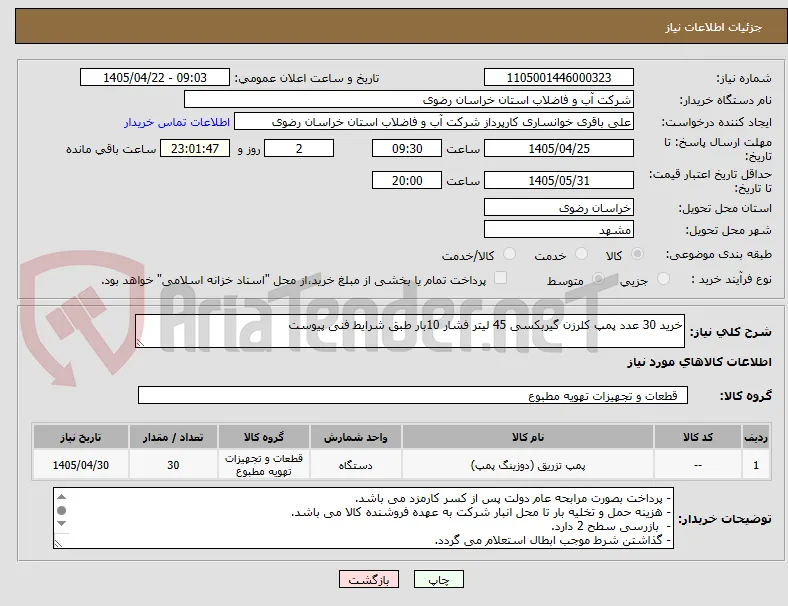This screenshot has width=788, height=606.
Task: Click the واحد شمارش column header
Action: 355,437
